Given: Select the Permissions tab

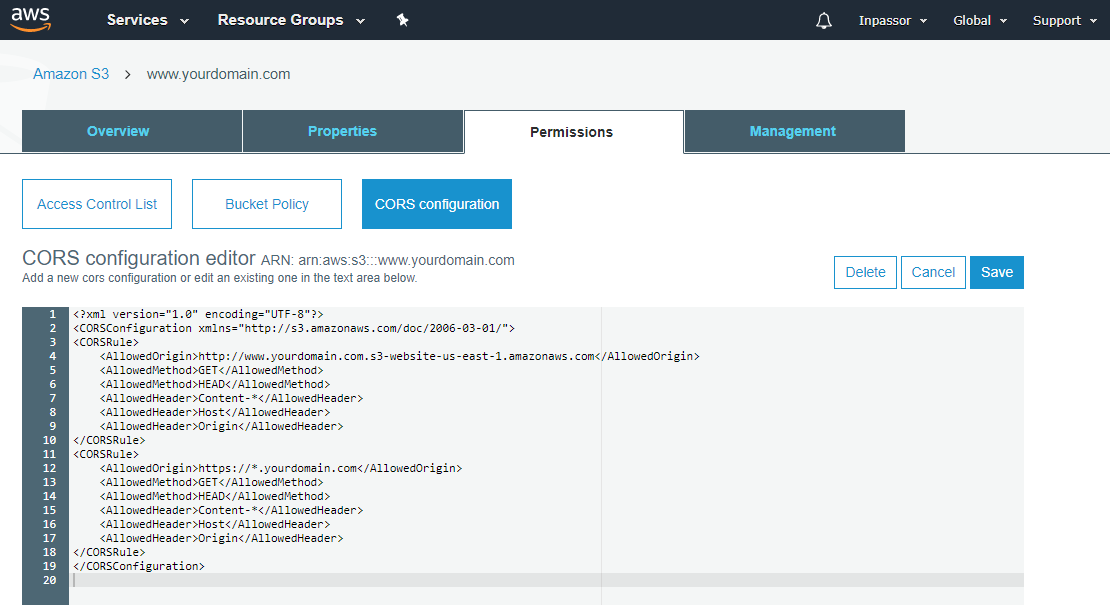Looking at the screenshot, I should click(571, 130).
